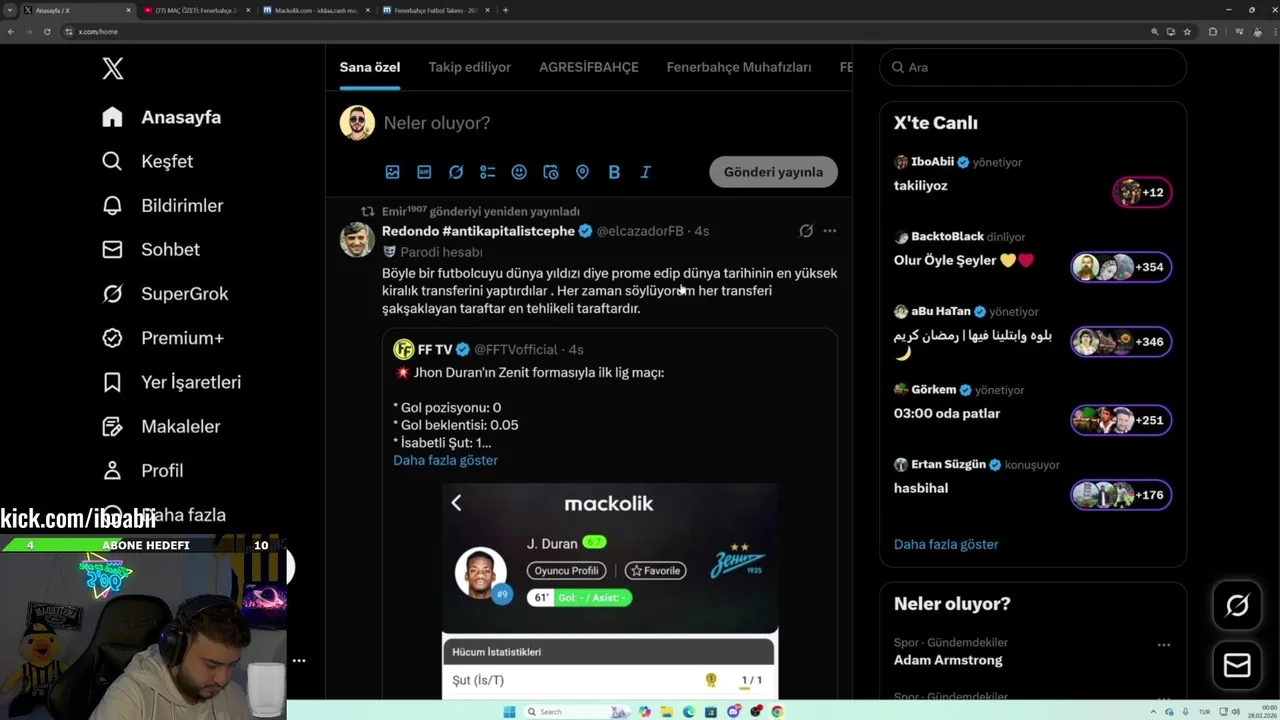Switch to the Sana özel tab
1280x720 pixels.
pyautogui.click(x=370, y=67)
